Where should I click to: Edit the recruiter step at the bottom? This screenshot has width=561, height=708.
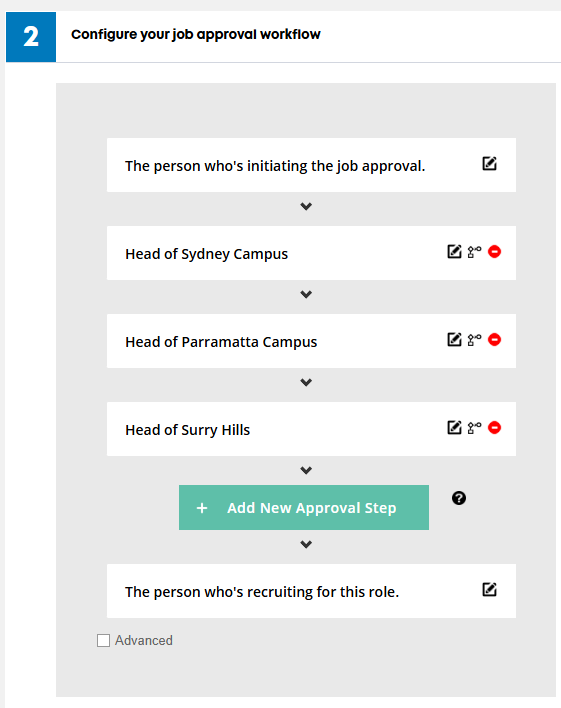pyautogui.click(x=489, y=589)
